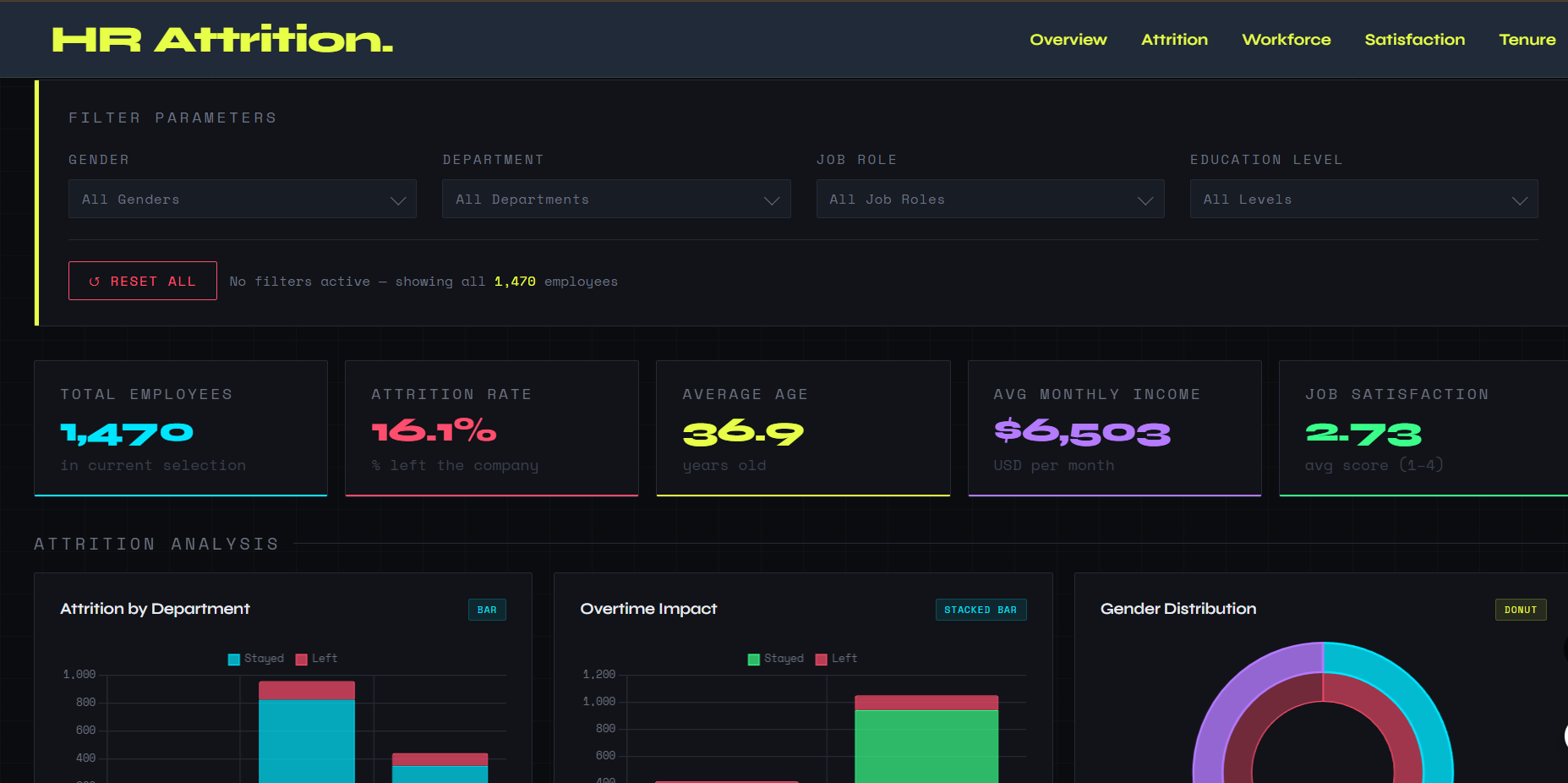Image resolution: width=1568 pixels, height=783 pixels.
Task: Go to the Overview nav link
Action: point(1068,40)
